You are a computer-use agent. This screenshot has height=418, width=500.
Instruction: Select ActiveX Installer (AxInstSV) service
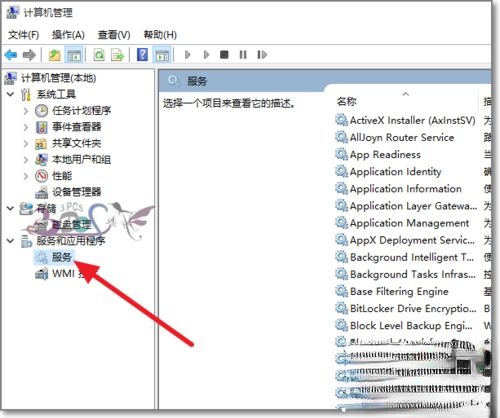412,120
